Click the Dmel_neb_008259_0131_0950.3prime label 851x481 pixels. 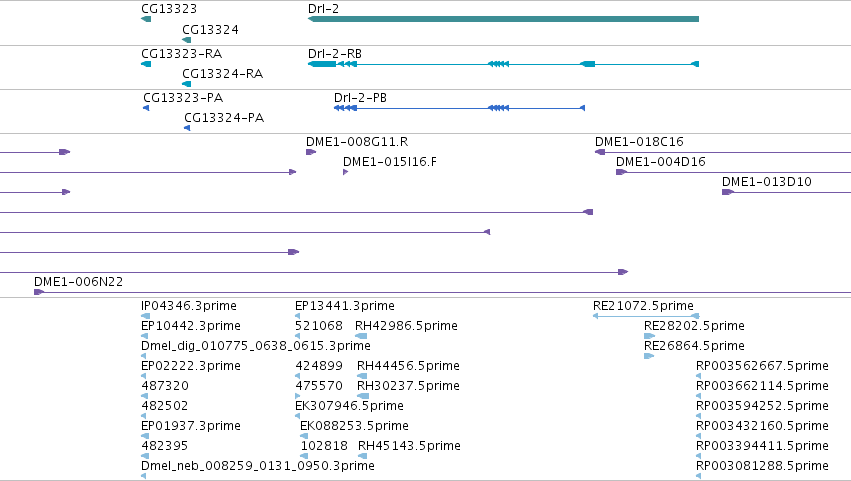(258, 465)
